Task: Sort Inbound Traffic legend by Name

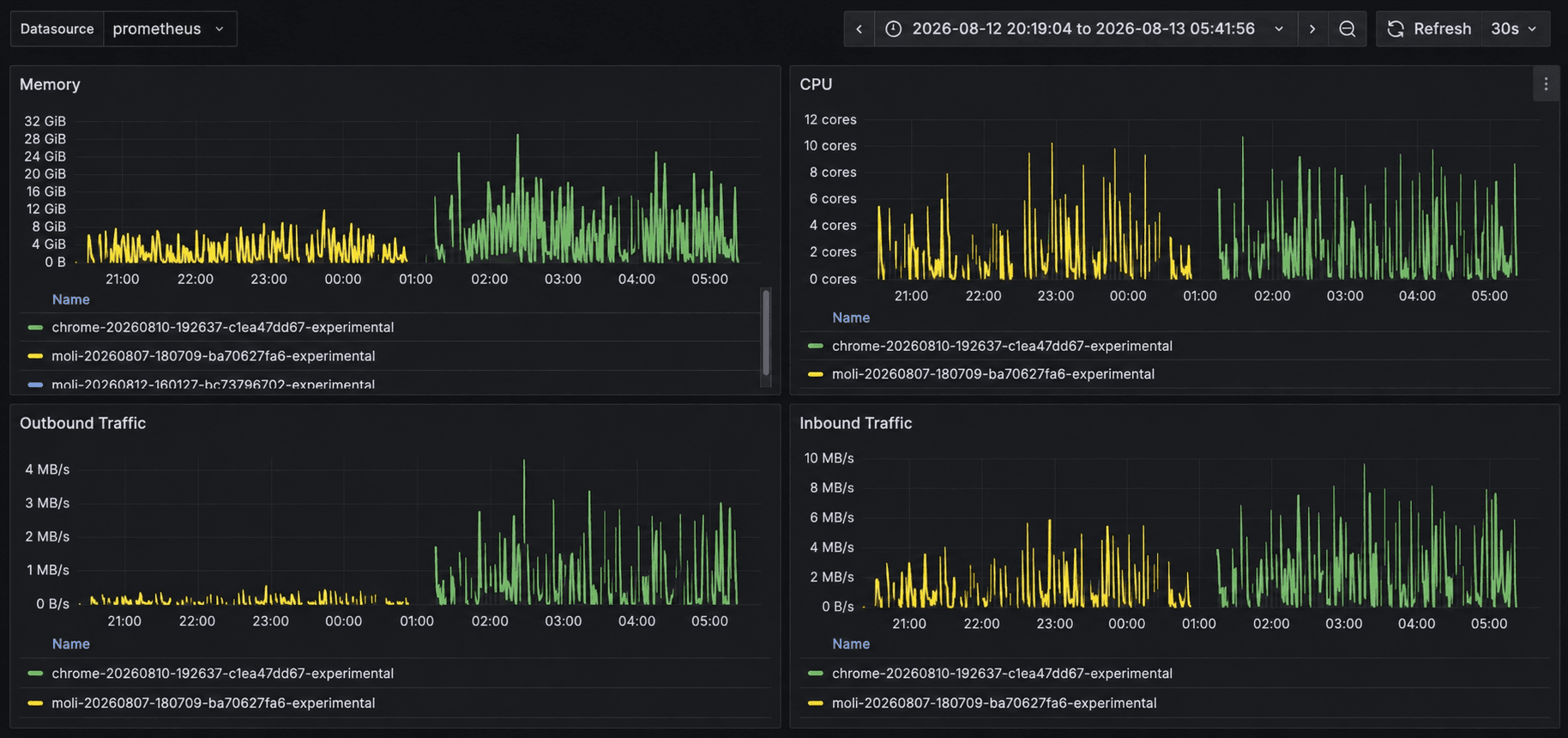Action: coord(850,644)
